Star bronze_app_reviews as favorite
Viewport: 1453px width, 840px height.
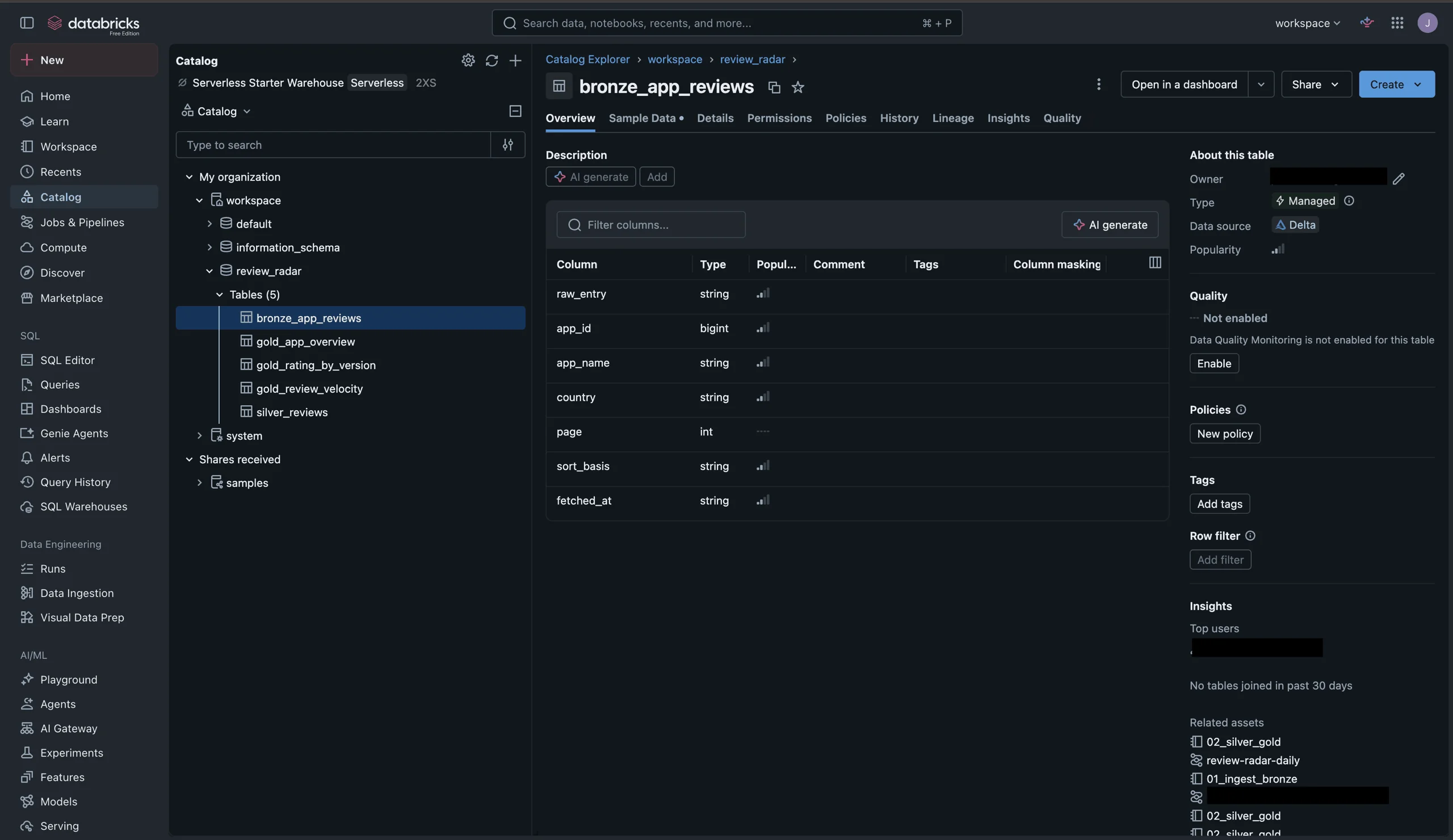[798, 87]
